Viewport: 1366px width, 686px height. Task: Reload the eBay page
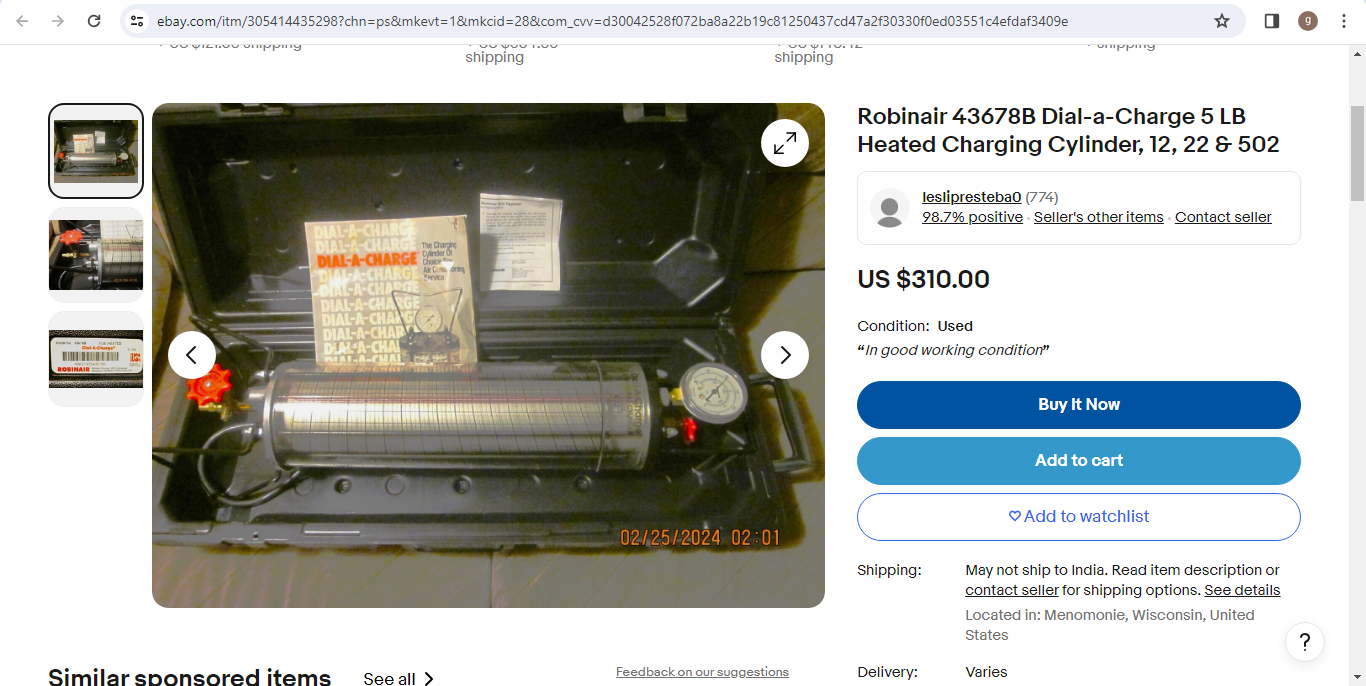pos(94,21)
